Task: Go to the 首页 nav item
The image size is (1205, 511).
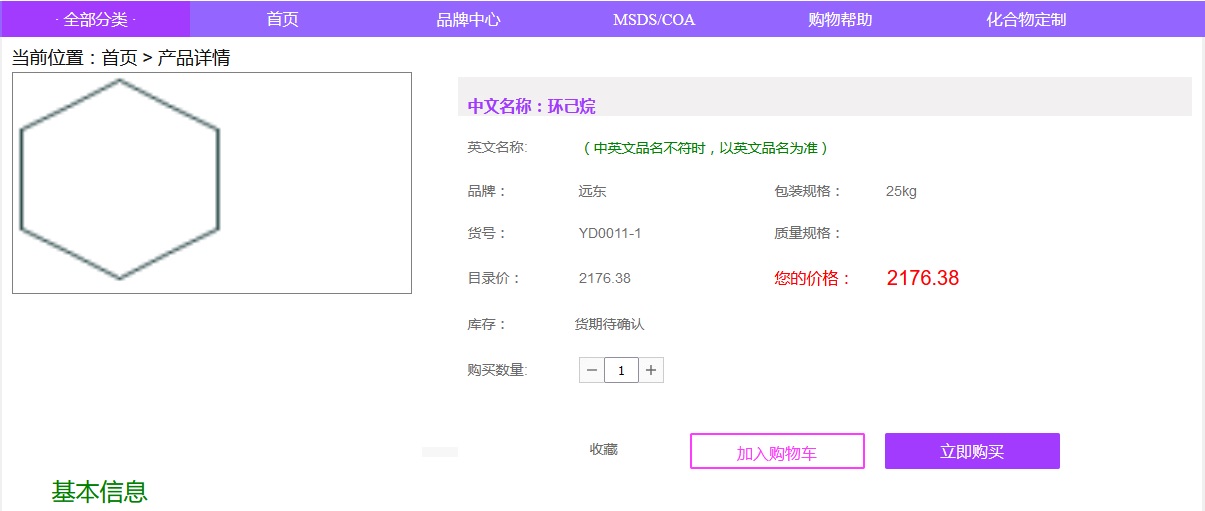Action: (x=282, y=20)
